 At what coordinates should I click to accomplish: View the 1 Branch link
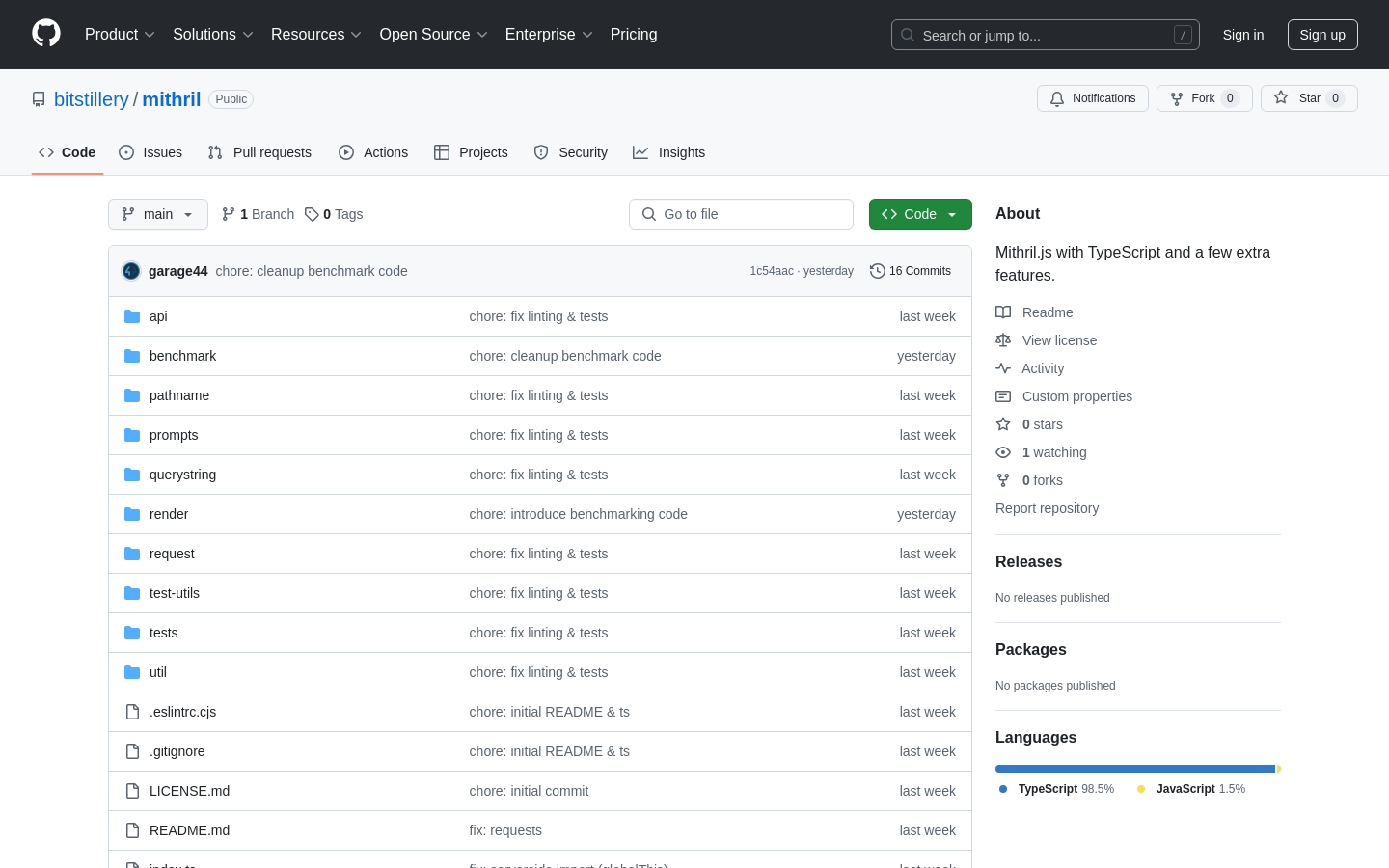tap(258, 214)
